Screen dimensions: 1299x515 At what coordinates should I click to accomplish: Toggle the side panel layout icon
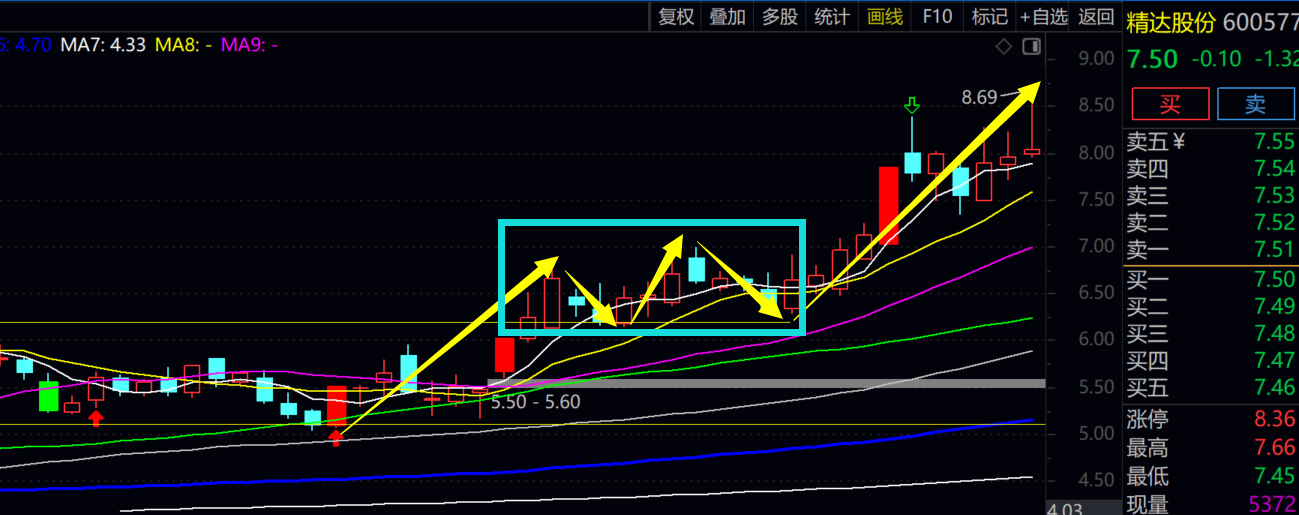coord(1033,46)
